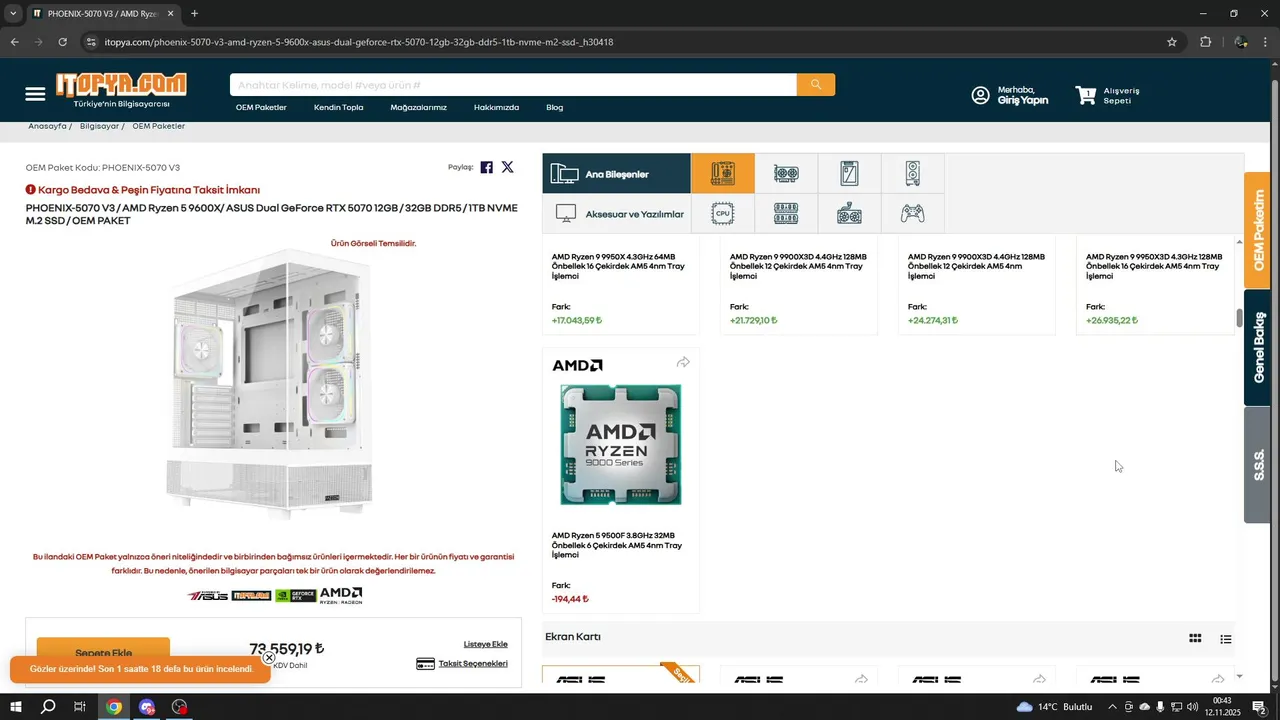Show hidden system tray icons

pos(1114,707)
